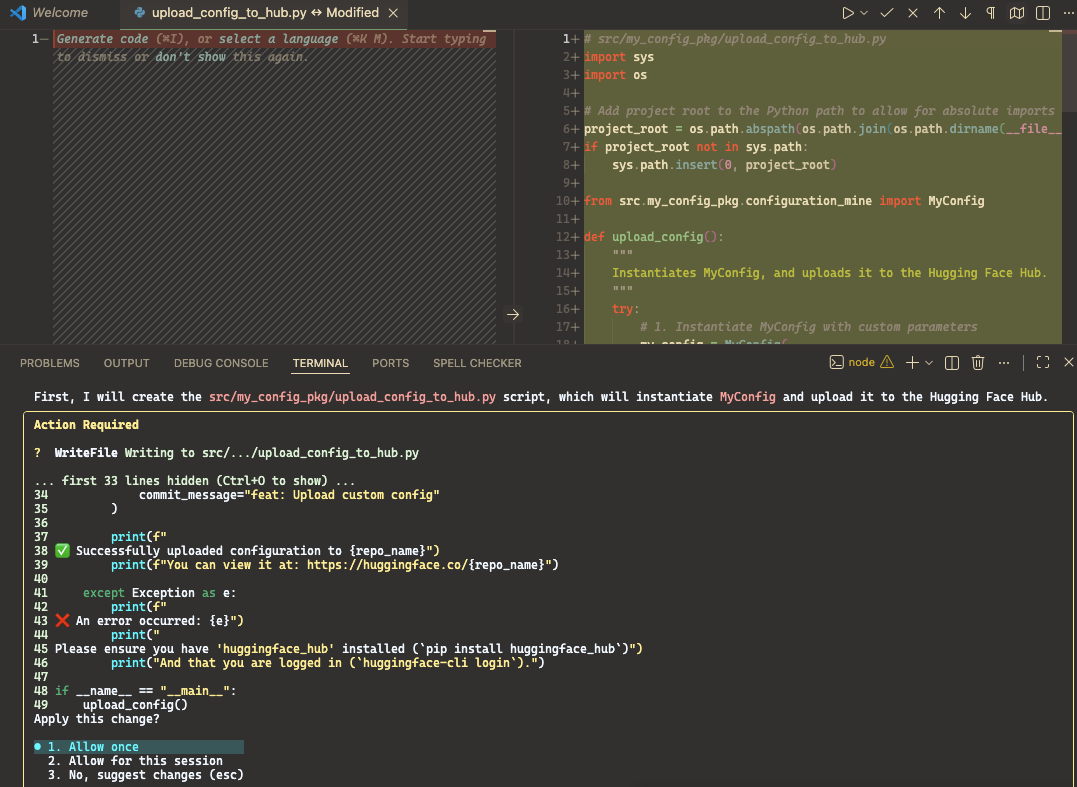Screen dimensions: 1077x787
Task: Toggle the collapse unchanged regions map icon
Action: [1017, 13]
